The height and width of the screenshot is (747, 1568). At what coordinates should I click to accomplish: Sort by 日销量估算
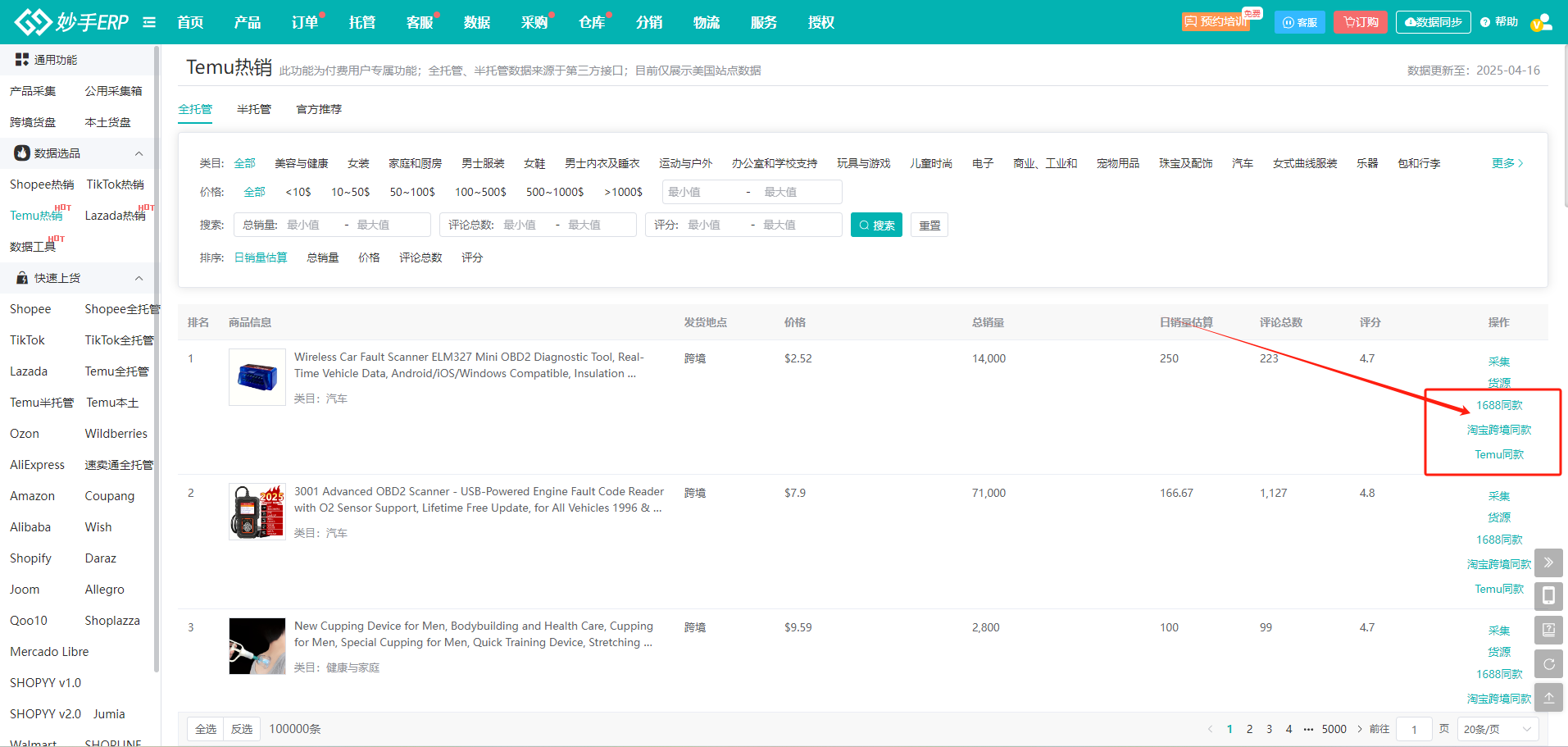[261, 257]
